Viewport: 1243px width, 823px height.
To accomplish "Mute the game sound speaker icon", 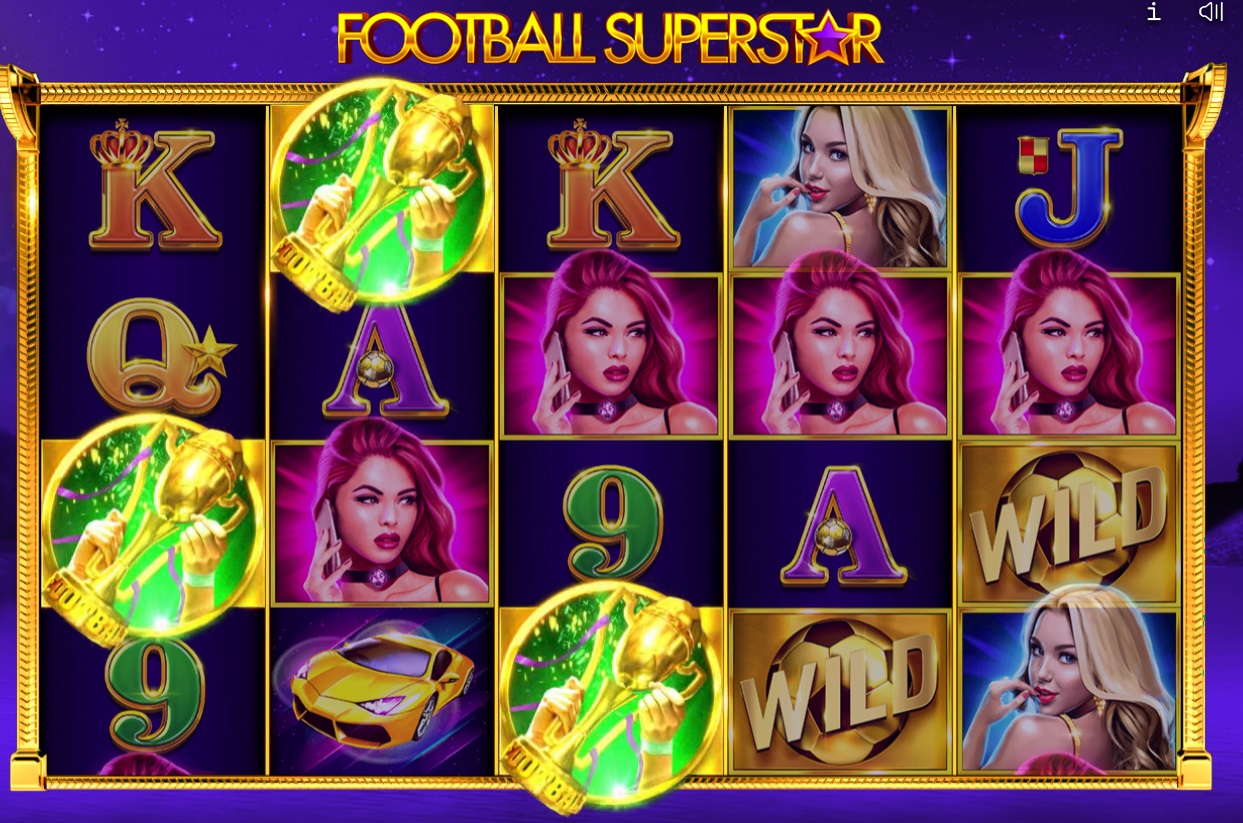I will [1211, 12].
